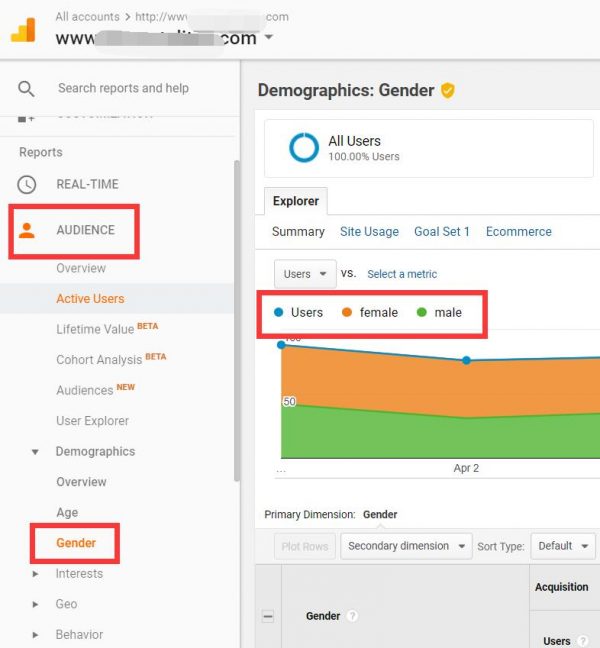The width and height of the screenshot is (600, 648).
Task: Click the search magnifier icon
Action: click(x=26, y=89)
